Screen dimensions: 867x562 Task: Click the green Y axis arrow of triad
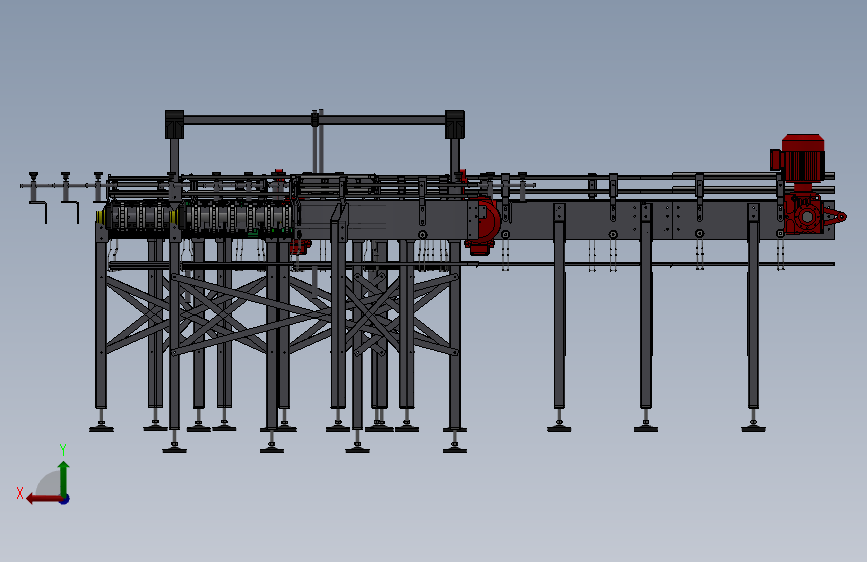tap(64, 478)
